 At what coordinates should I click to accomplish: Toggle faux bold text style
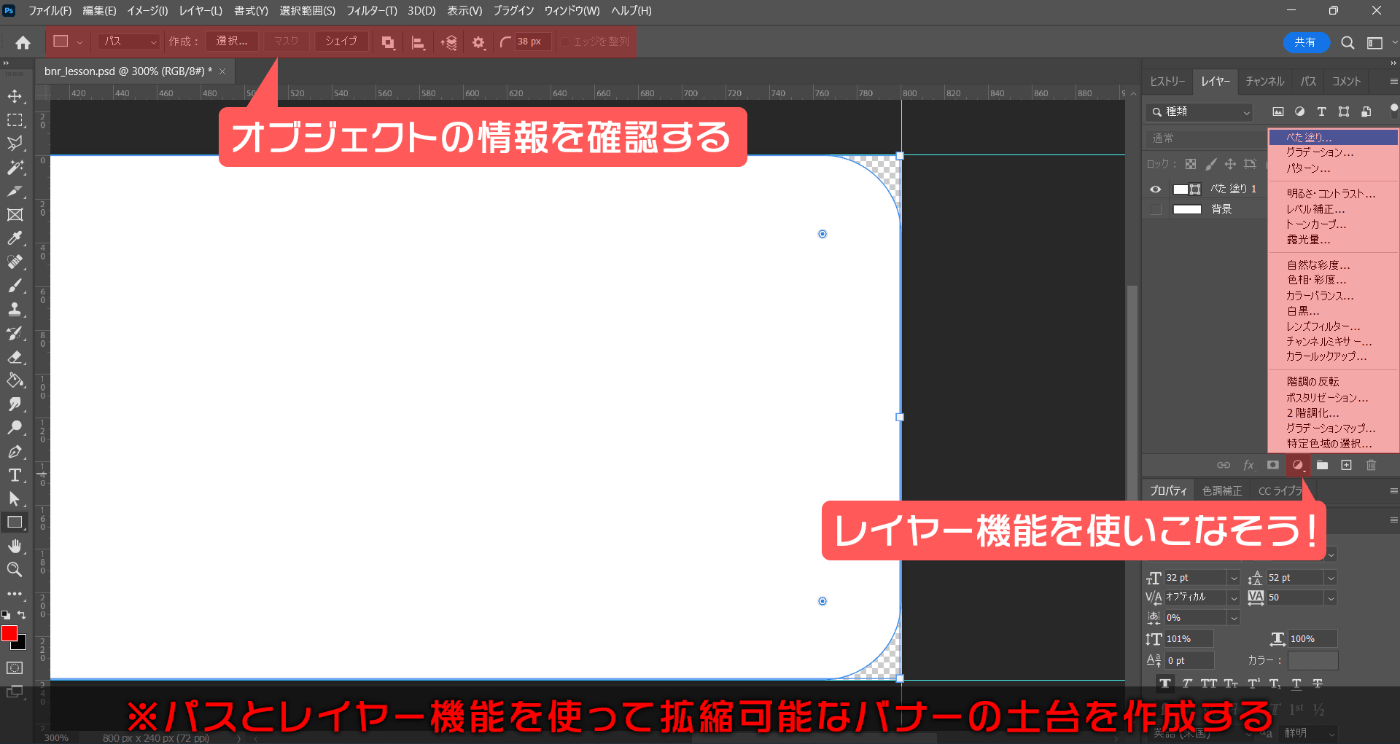(1165, 684)
